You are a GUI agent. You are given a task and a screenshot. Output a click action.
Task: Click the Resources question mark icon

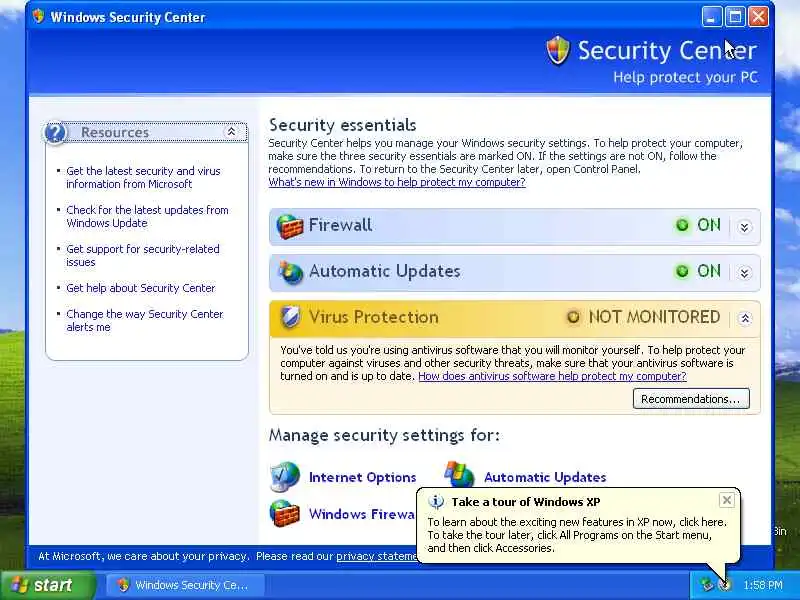point(55,133)
